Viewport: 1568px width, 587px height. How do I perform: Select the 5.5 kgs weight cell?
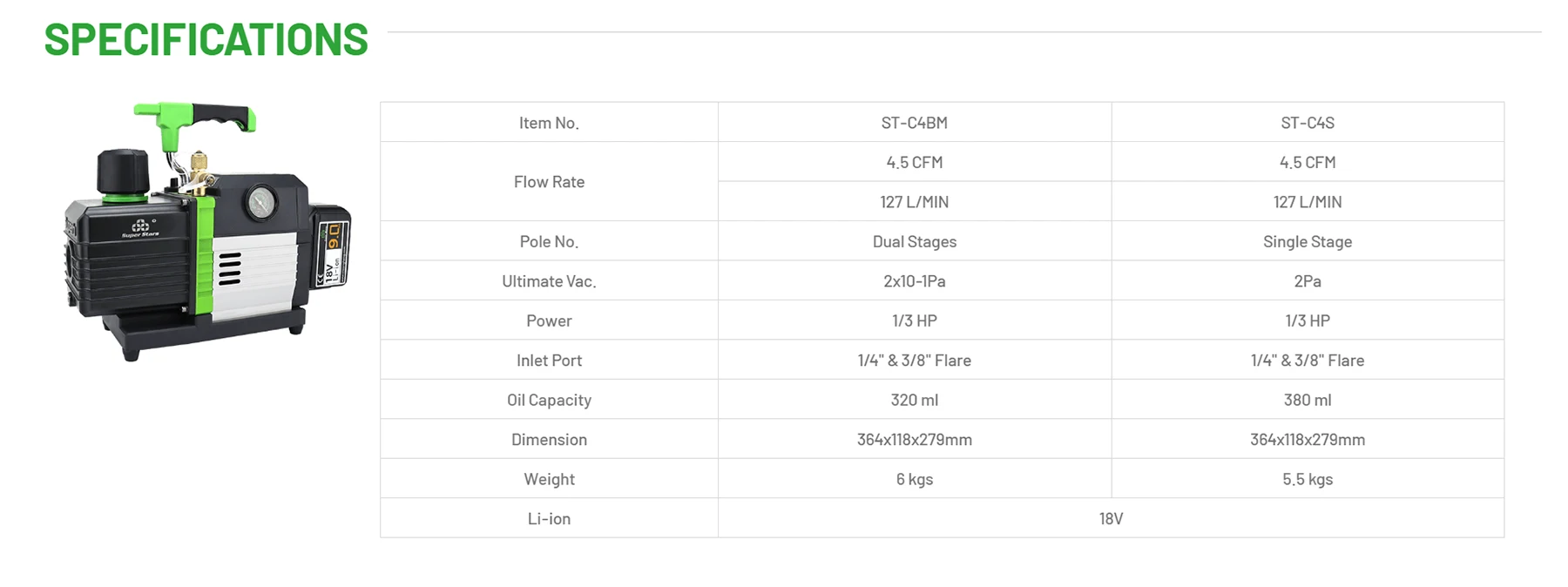tap(1307, 479)
